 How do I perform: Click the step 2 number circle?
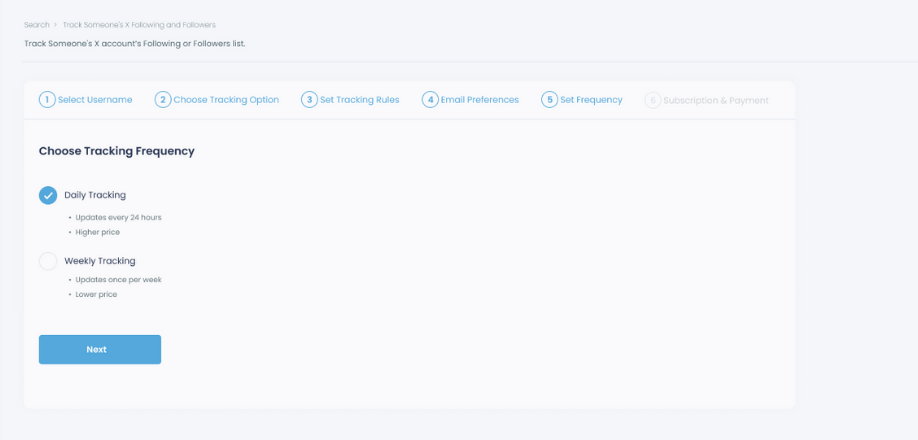point(163,100)
